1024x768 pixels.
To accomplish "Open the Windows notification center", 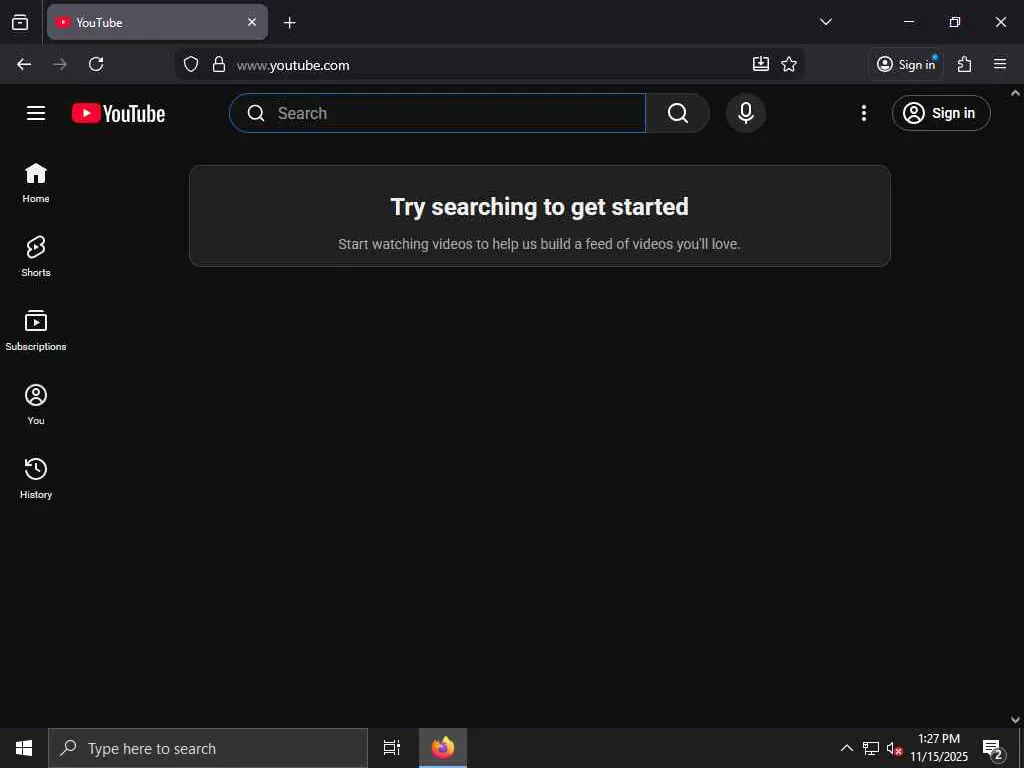I will coord(993,748).
